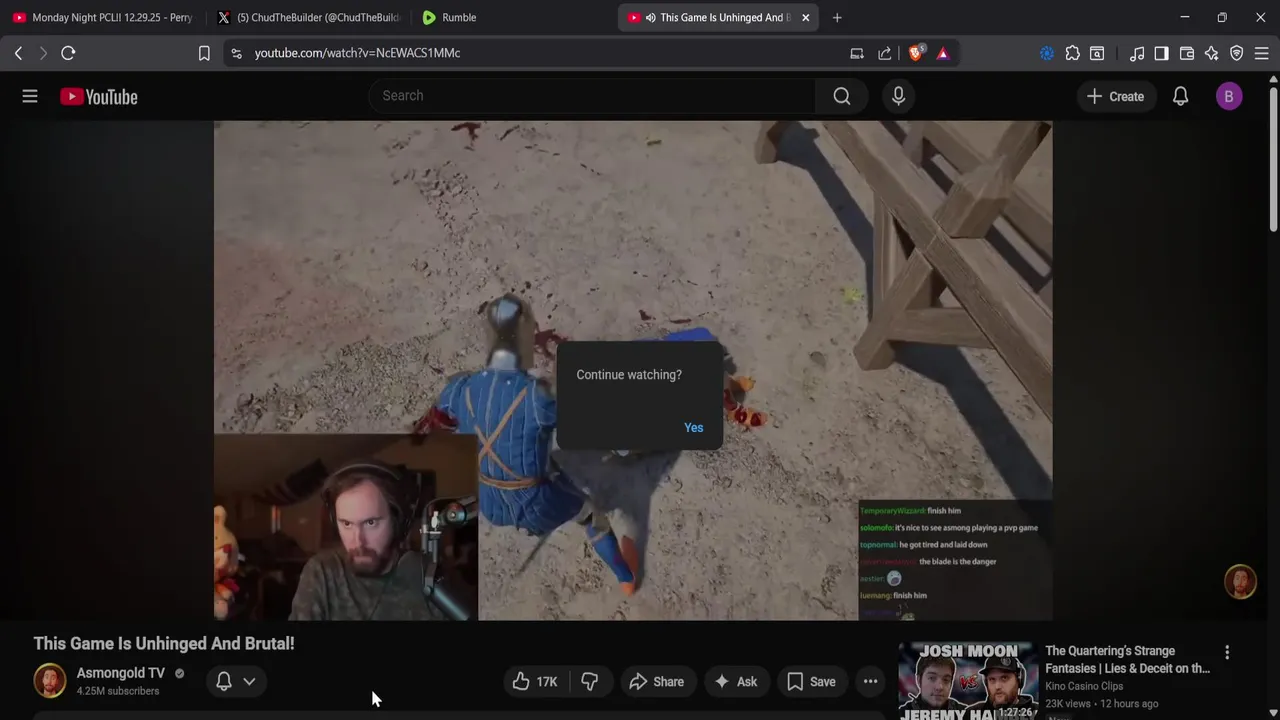Viewport: 1280px width, 720px height.
Task: Open Brave Shields lion icon
Action: click(x=915, y=53)
